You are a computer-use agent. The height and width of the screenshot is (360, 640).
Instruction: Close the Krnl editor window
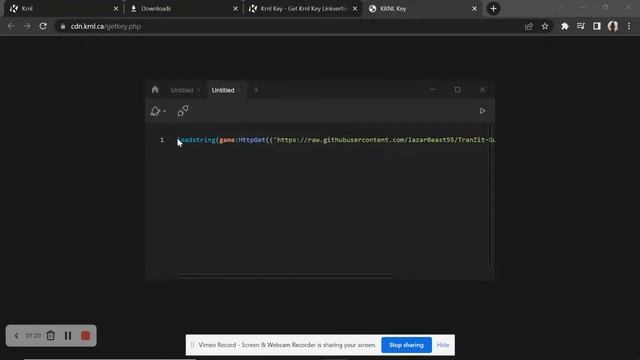coord(482,89)
